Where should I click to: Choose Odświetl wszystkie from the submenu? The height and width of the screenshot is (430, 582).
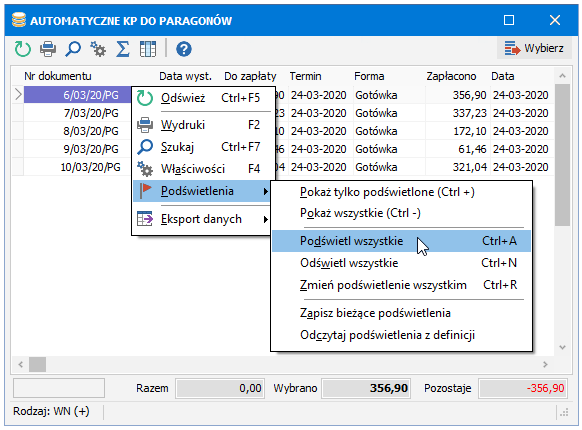click(x=401, y=263)
